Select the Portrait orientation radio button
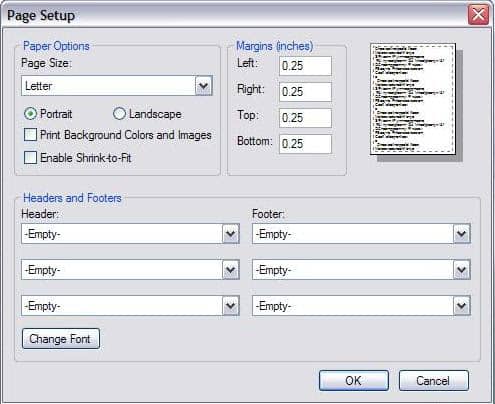 coord(30,114)
